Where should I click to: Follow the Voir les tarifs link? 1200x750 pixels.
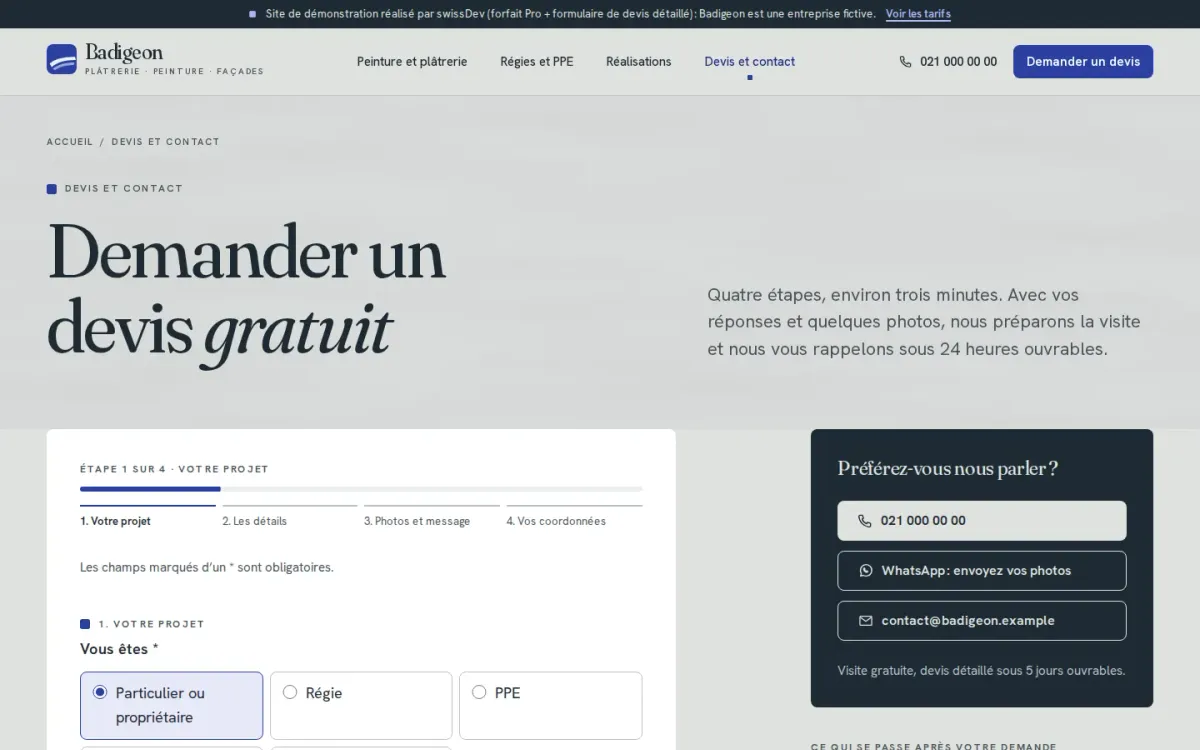click(918, 14)
